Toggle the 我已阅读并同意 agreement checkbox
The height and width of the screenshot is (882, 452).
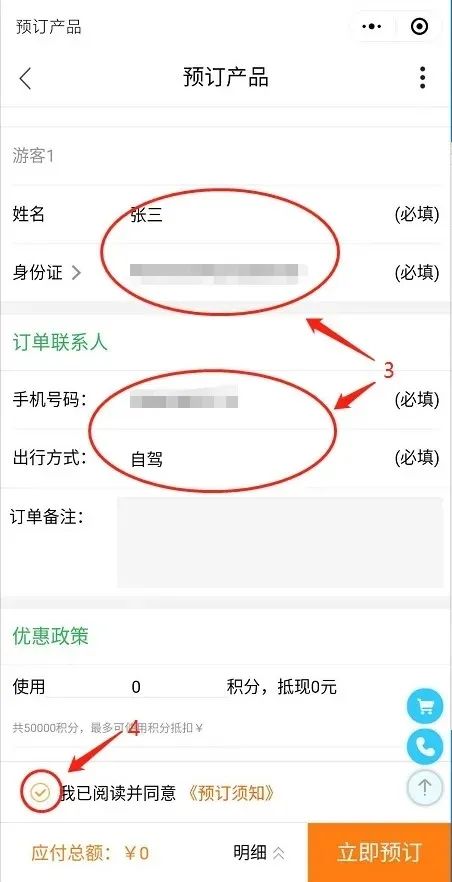40,793
